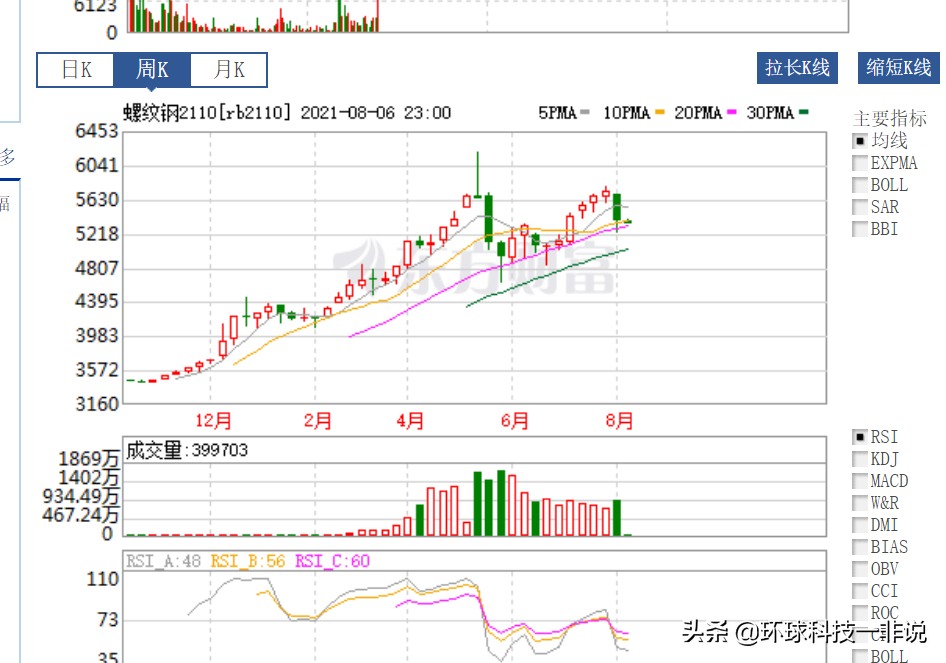Enable the SAR indicator
Image resolution: width=946 pixels, height=663 pixels.
(861, 207)
